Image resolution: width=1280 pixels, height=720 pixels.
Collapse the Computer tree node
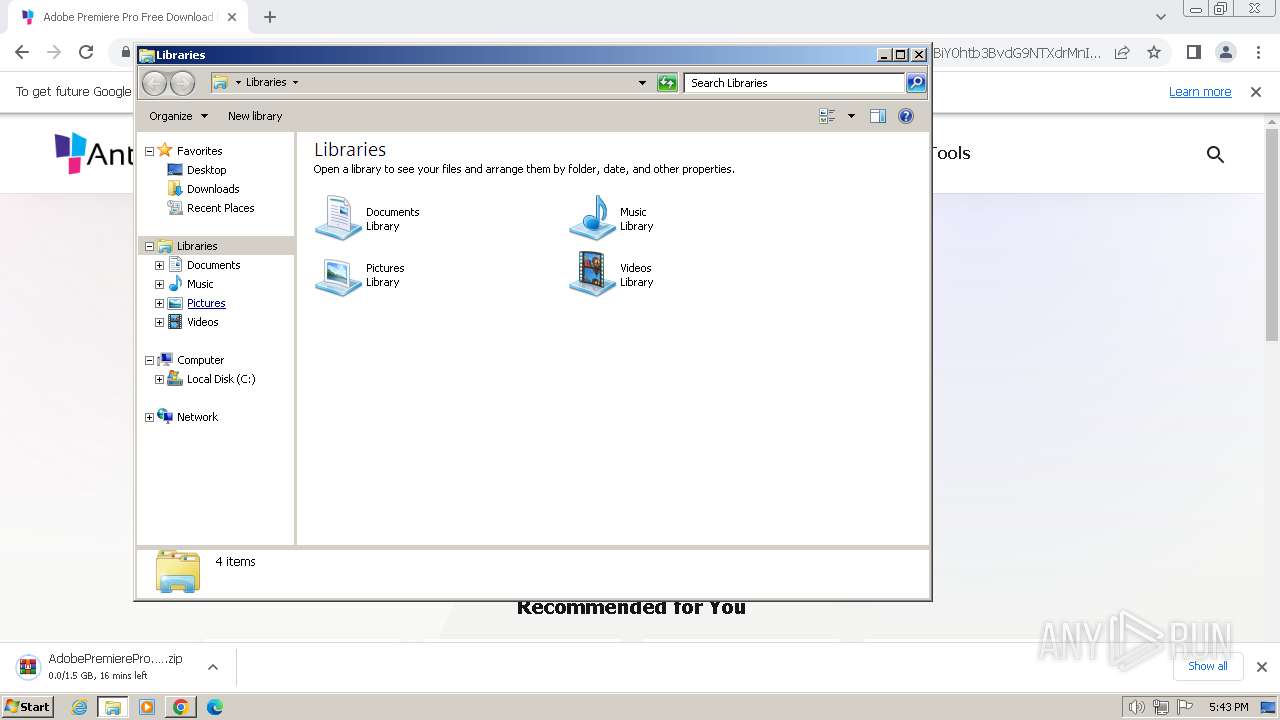click(x=149, y=360)
